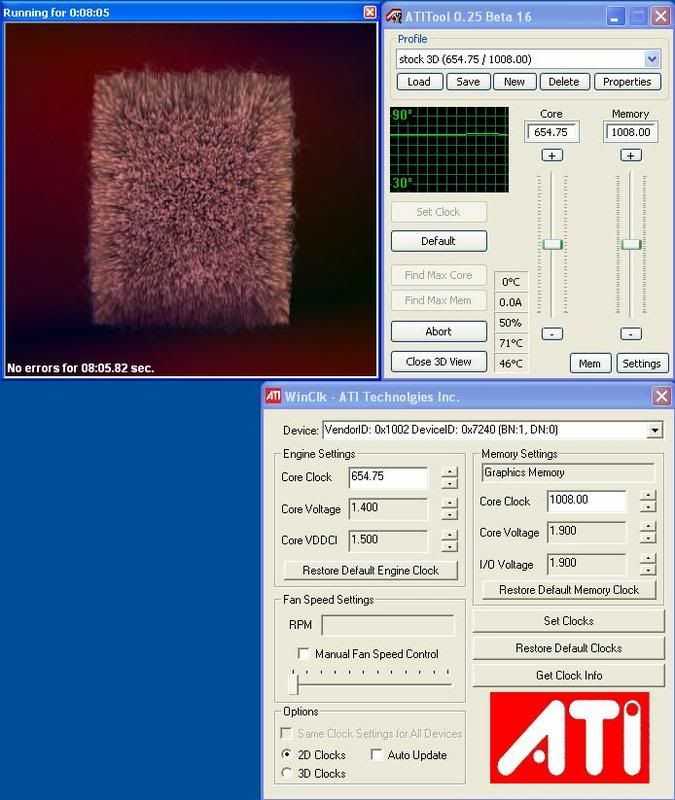Click the 3D fur cube render view

(191, 200)
